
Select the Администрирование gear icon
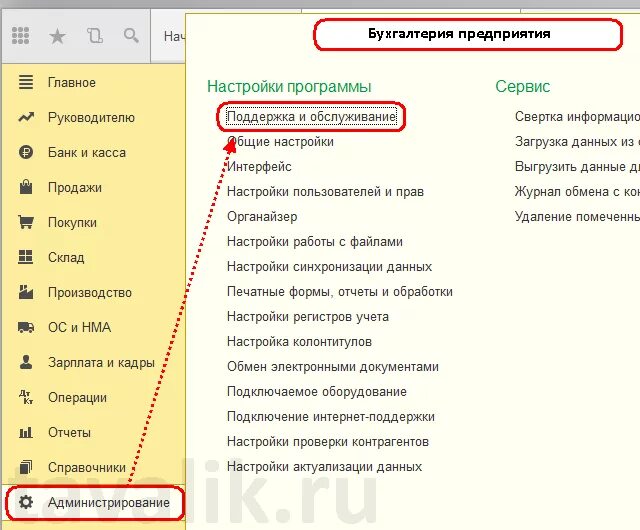coord(26,502)
